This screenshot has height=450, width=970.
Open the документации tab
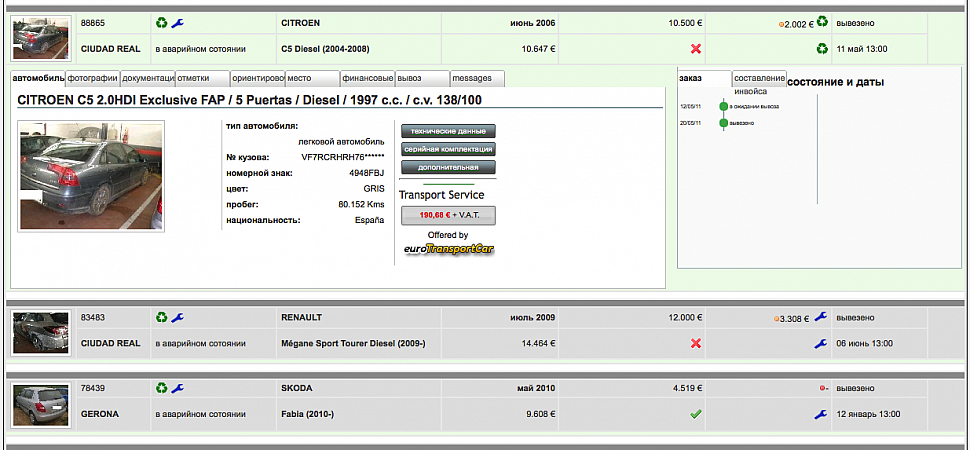point(148,79)
